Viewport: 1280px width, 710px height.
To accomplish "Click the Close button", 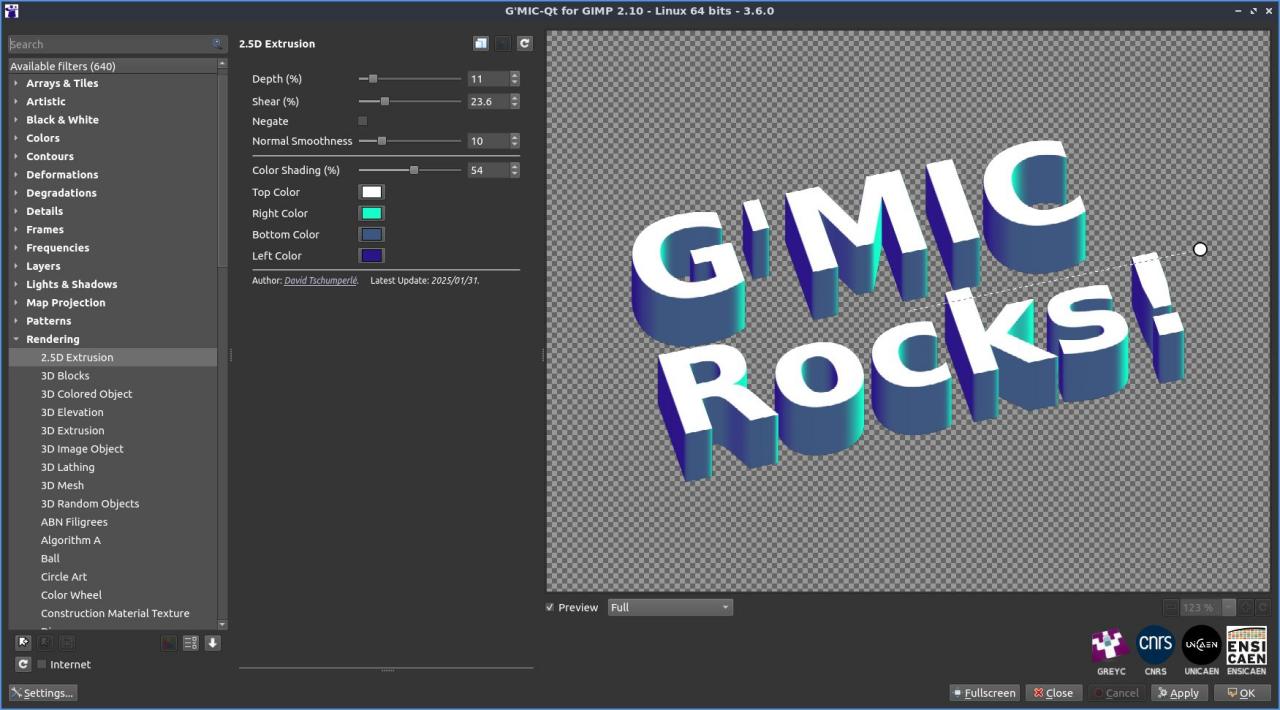I will 1052,693.
